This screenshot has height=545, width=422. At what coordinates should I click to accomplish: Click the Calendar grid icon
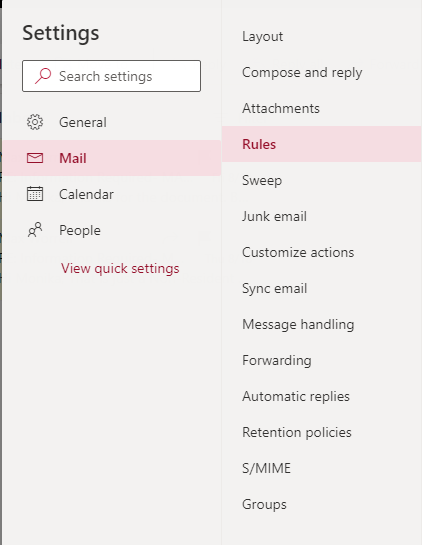35,194
